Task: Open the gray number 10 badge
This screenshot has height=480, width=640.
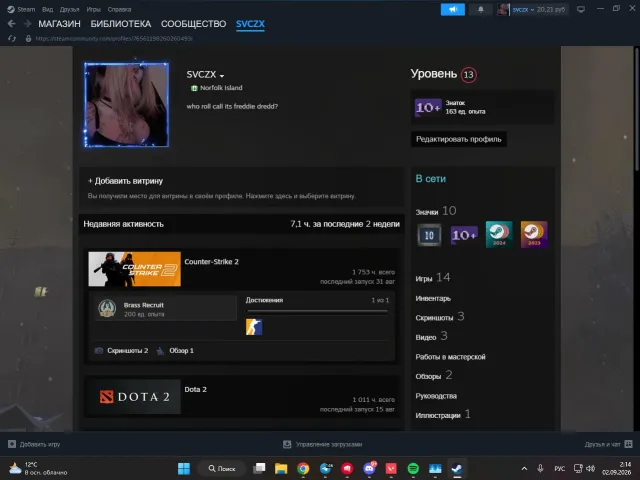Action: click(x=429, y=235)
